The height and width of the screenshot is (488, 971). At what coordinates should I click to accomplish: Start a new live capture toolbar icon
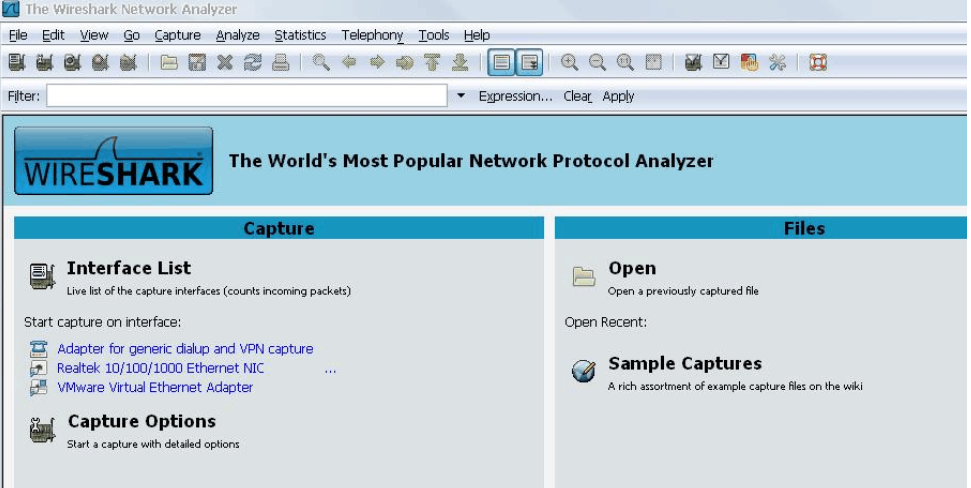(x=72, y=63)
